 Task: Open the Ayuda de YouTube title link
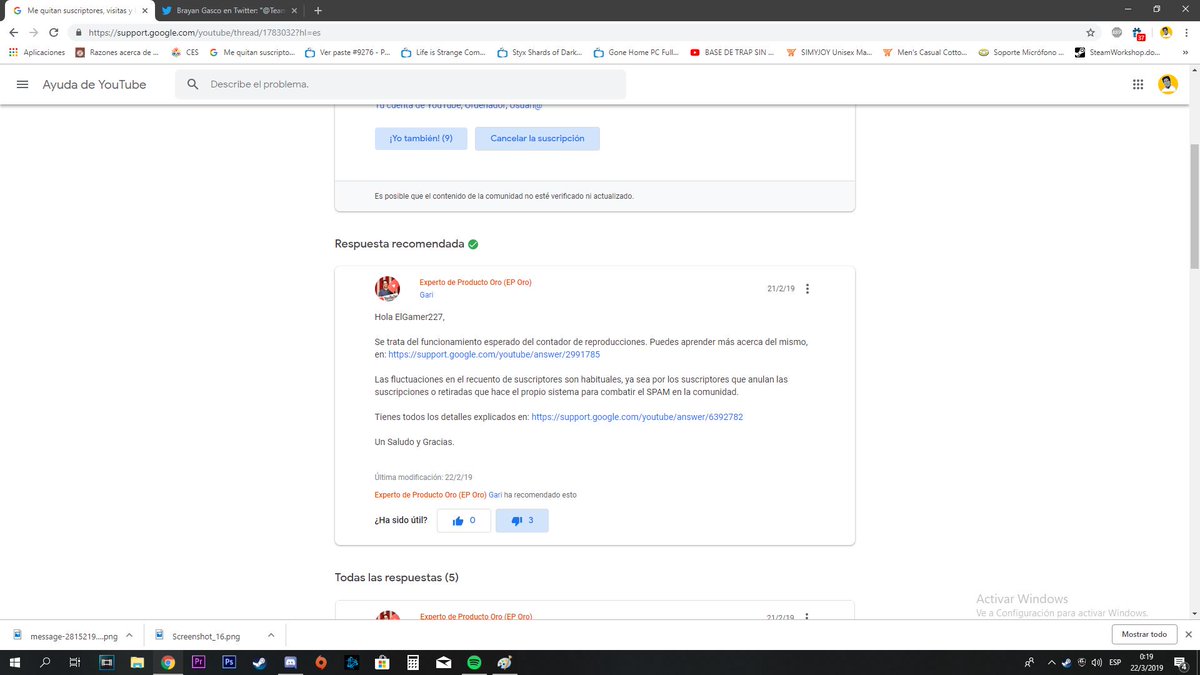[x=94, y=85]
